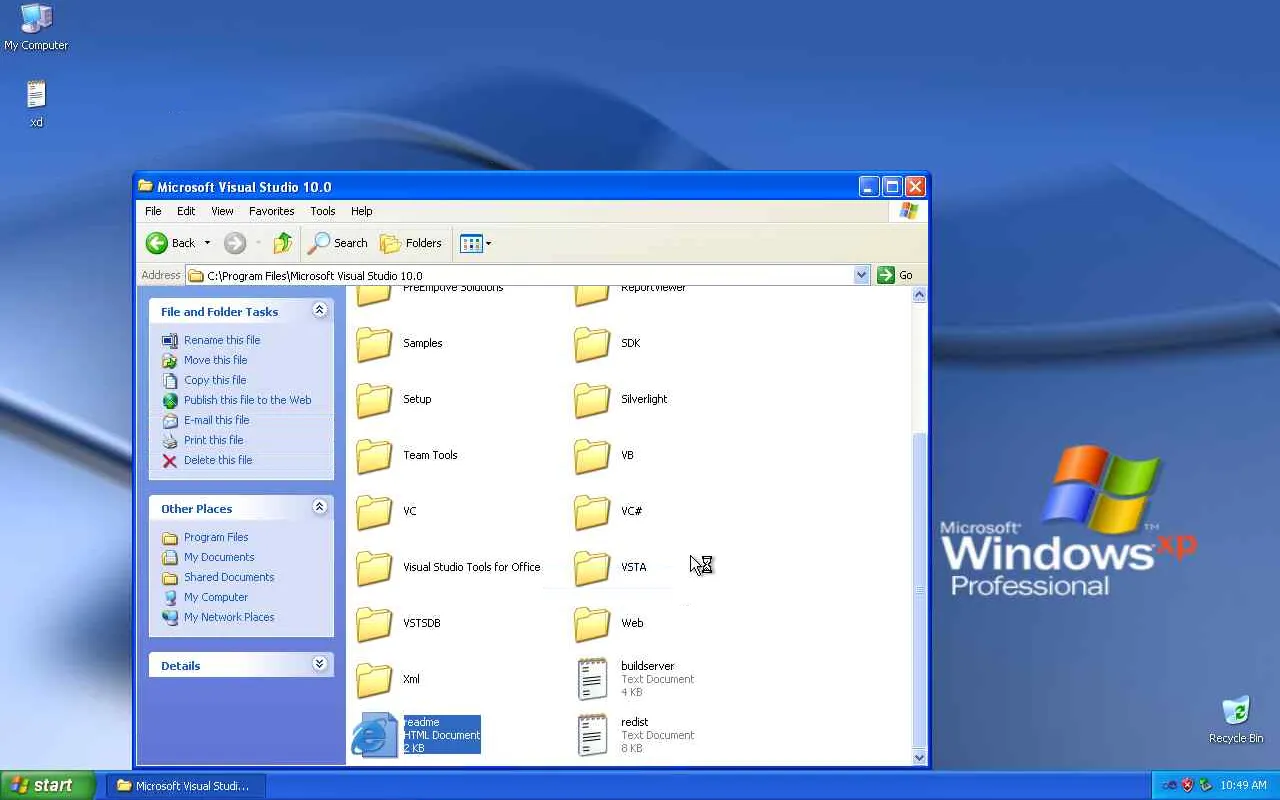This screenshot has height=800, width=1280.
Task: Select the redist text document icon
Action: [592, 735]
